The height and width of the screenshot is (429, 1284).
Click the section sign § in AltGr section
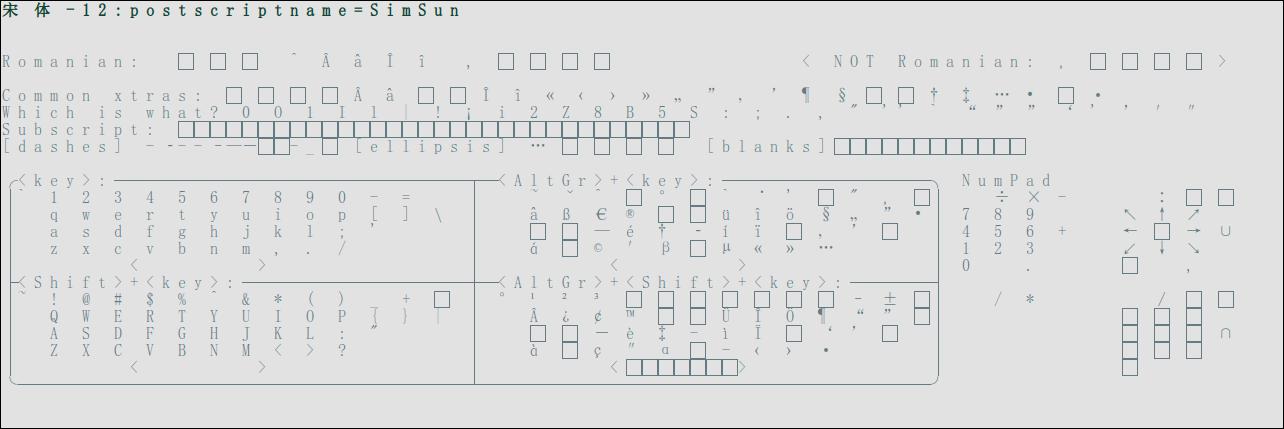(826, 214)
